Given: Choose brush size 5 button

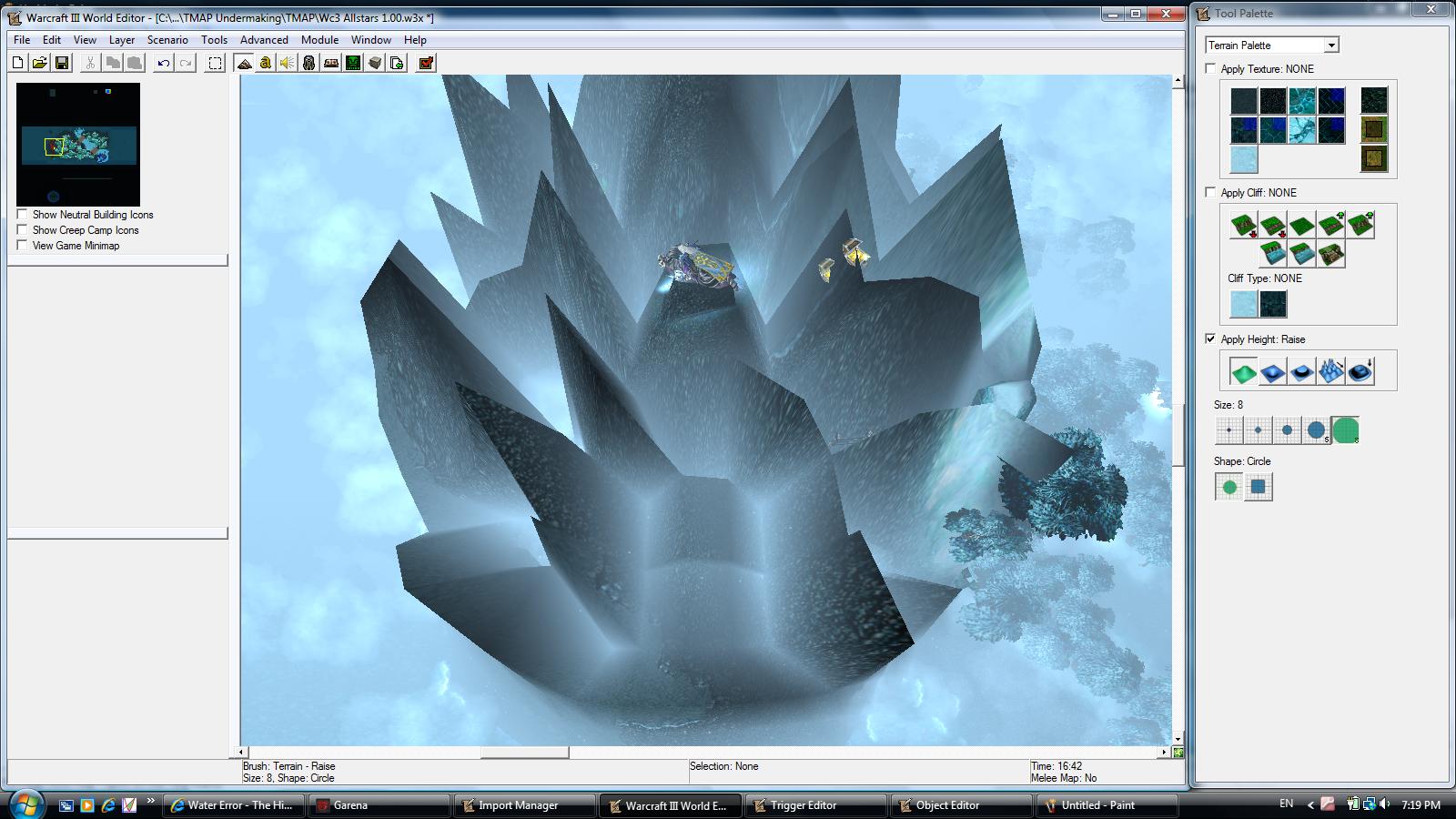Looking at the screenshot, I should tap(1316, 430).
